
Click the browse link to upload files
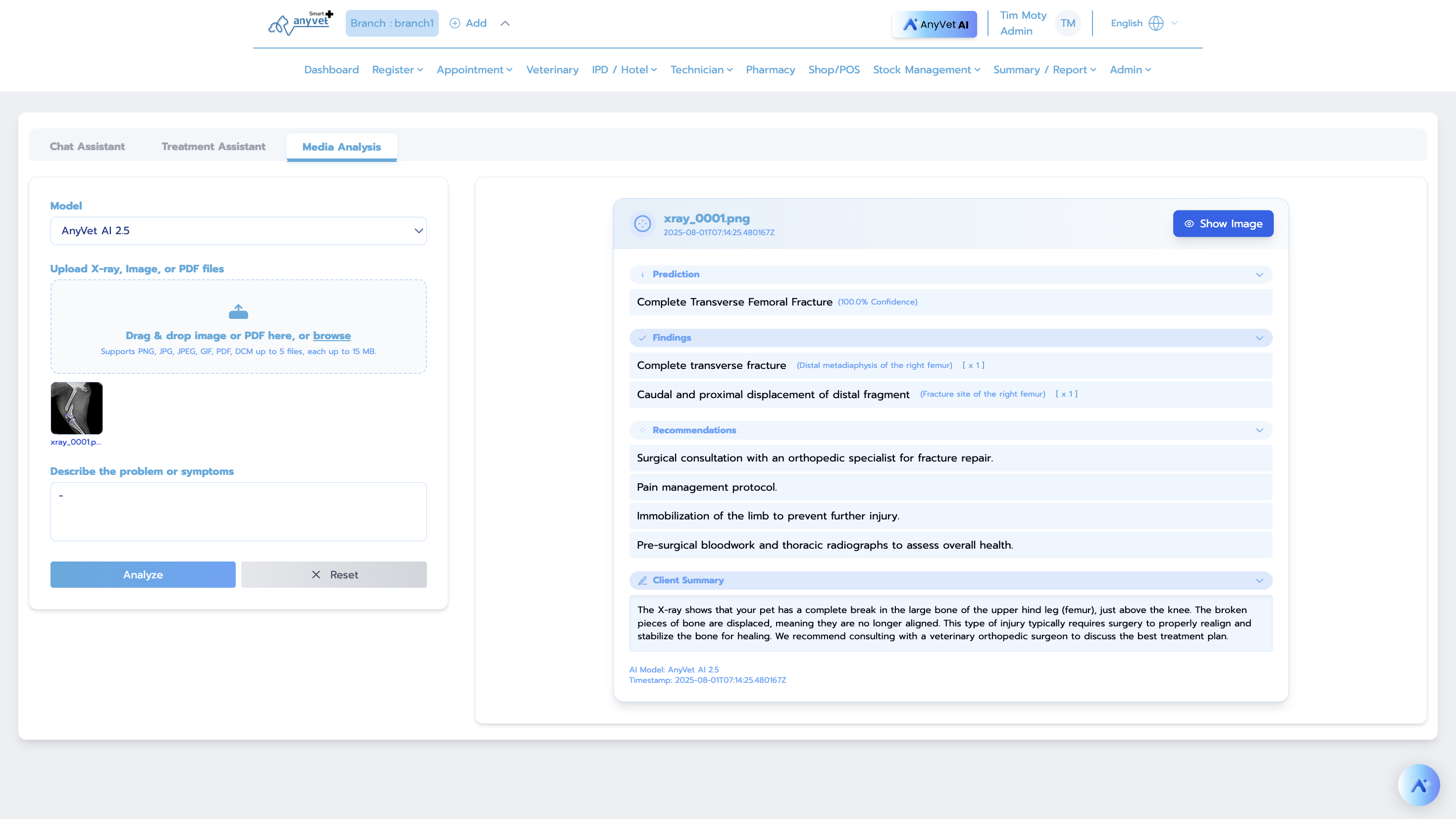[332, 335]
